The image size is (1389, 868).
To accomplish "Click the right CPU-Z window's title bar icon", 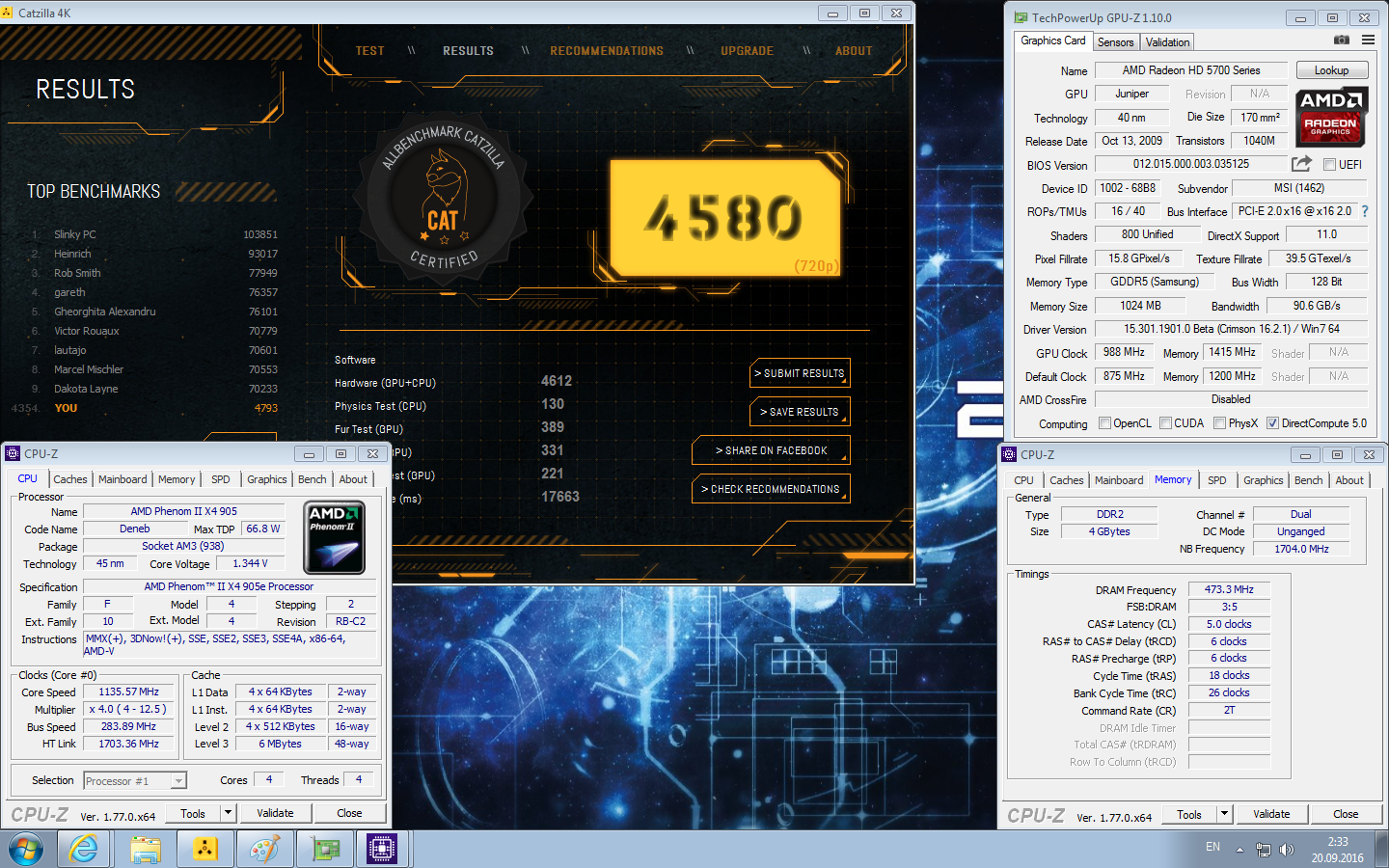I will point(1009,454).
